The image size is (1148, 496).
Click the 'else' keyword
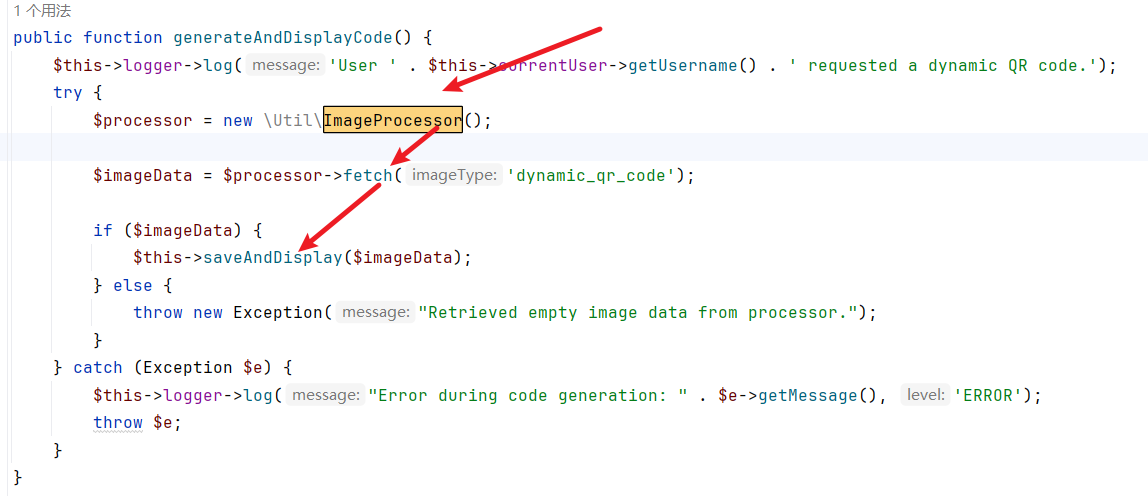coord(133,285)
